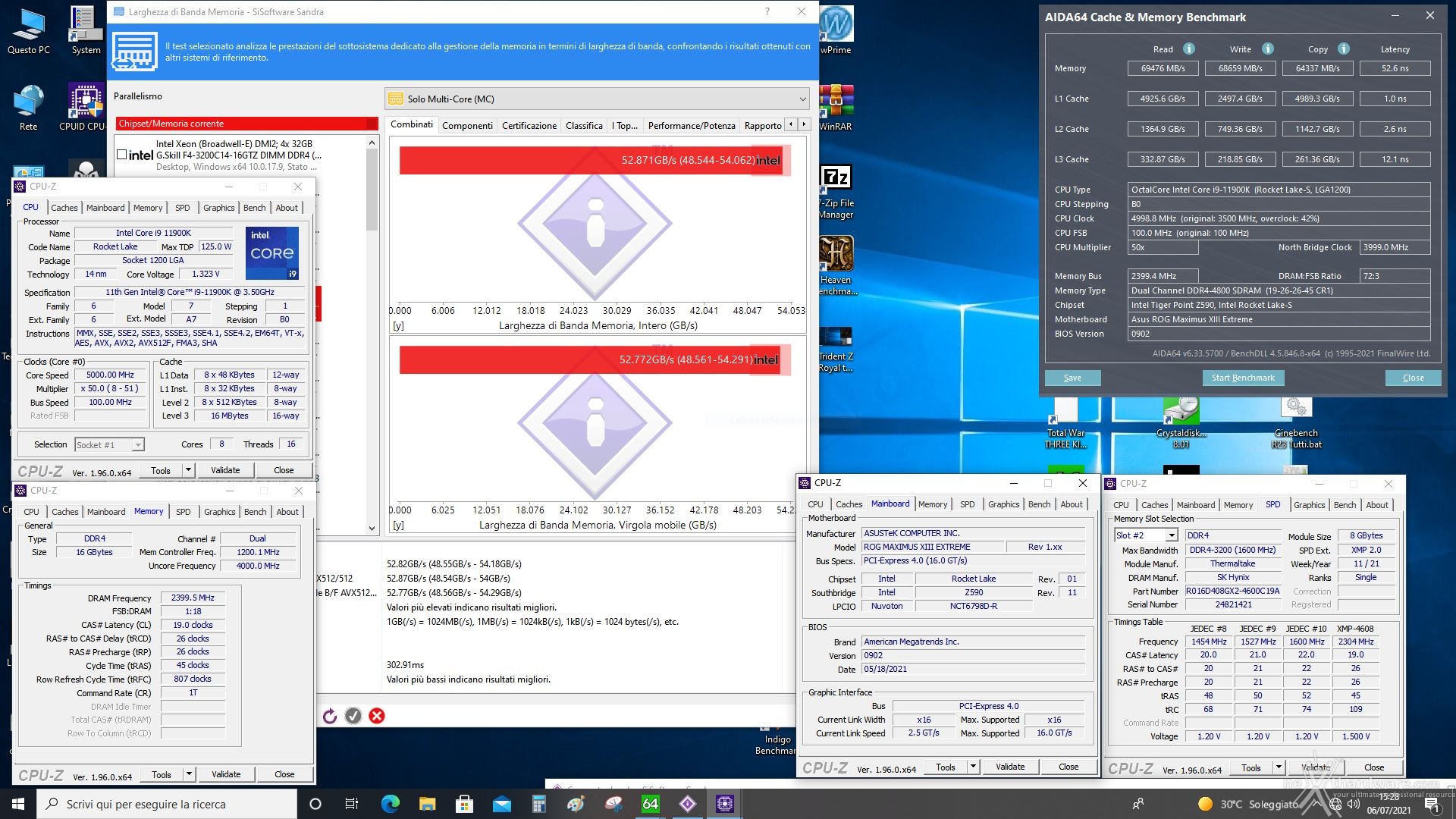Open the Mail app from the taskbar

click(501, 804)
